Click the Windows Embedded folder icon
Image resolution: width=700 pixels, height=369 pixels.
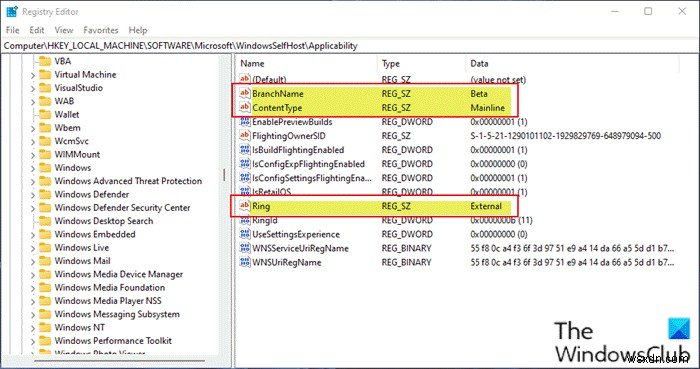tap(45, 234)
